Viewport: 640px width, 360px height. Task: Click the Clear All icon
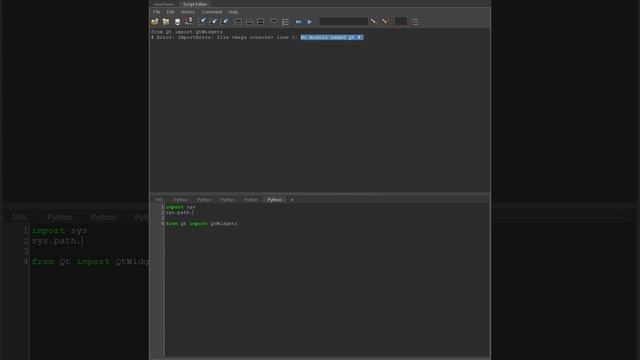[224, 21]
